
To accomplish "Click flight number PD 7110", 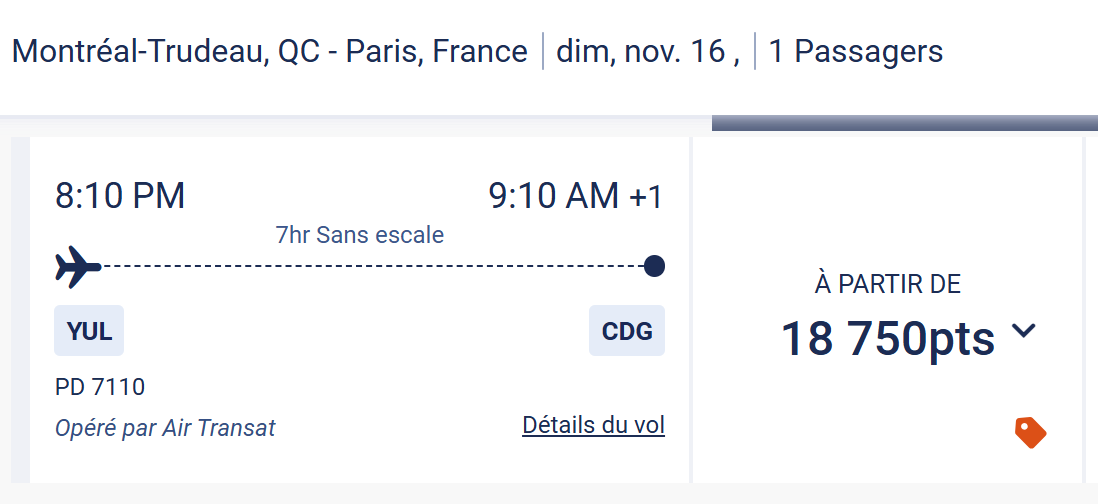I will (x=100, y=386).
